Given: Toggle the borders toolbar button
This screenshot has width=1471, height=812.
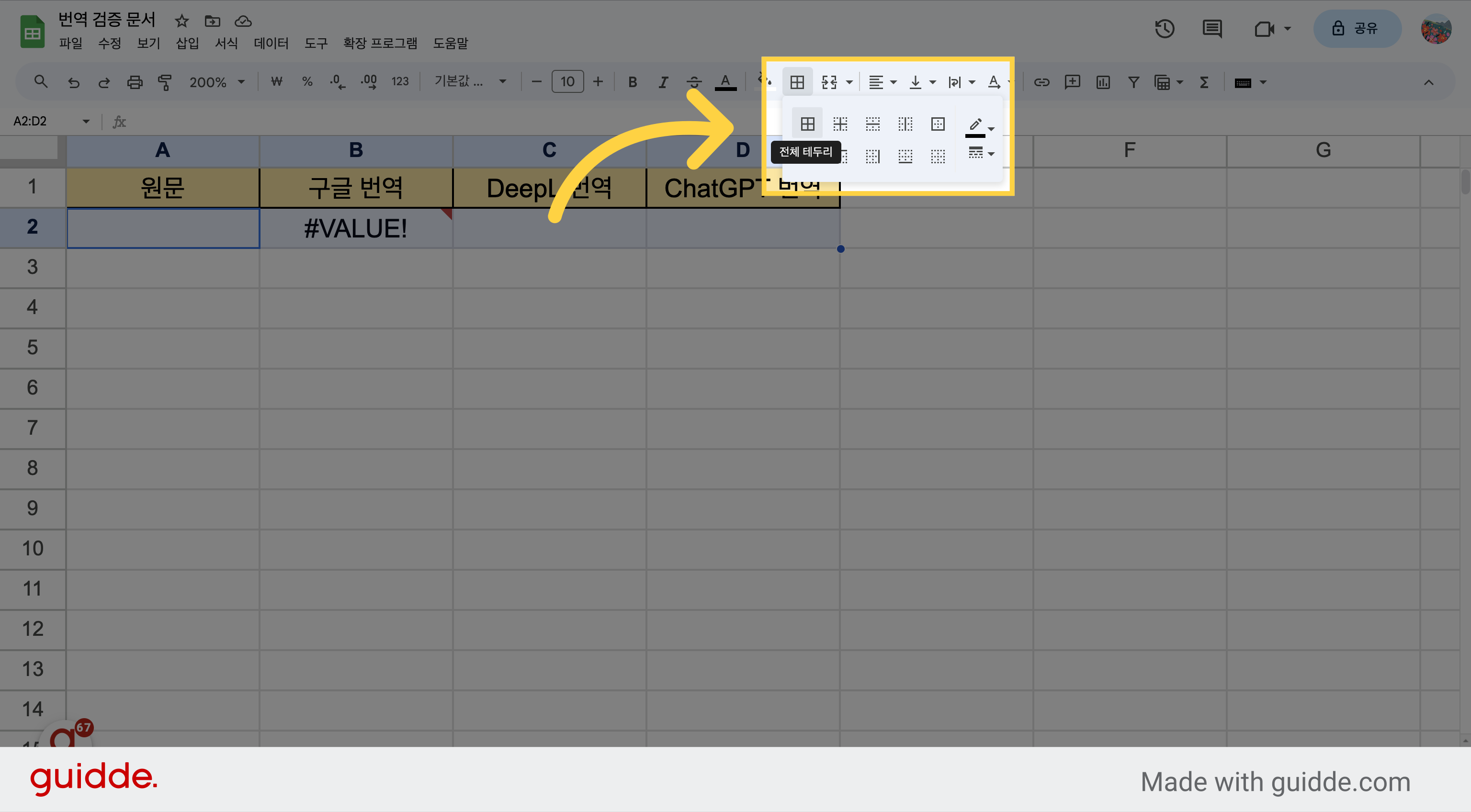Looking at the screenshot, I should pos(797,82).
